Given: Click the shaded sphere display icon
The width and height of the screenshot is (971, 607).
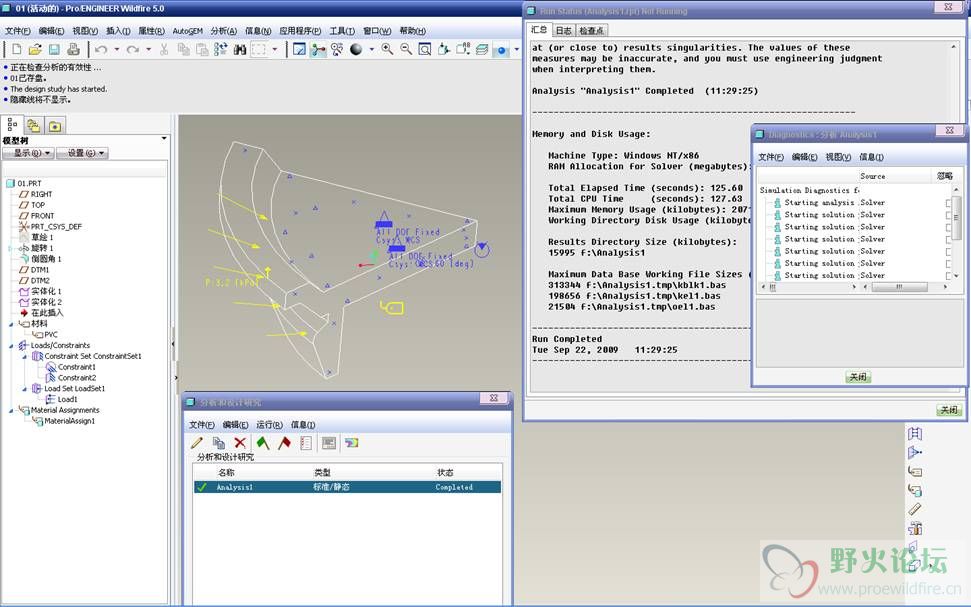Looking at the screenshot, I should (x=356, y=50).
